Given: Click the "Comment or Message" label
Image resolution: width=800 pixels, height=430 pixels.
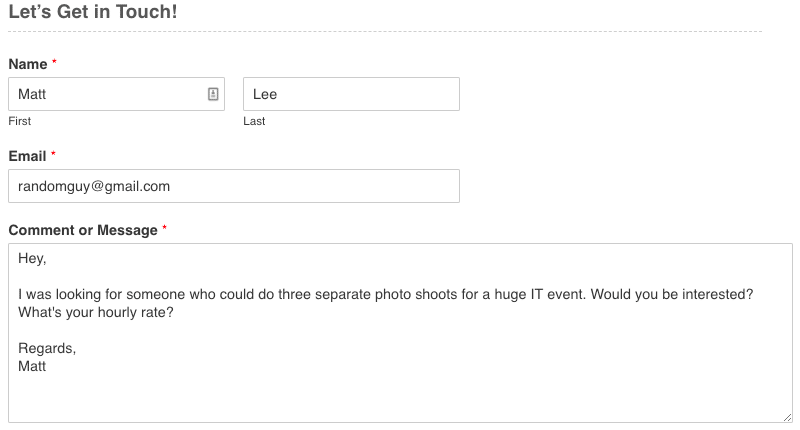Looking at the screenshot, I should [83, 230].
